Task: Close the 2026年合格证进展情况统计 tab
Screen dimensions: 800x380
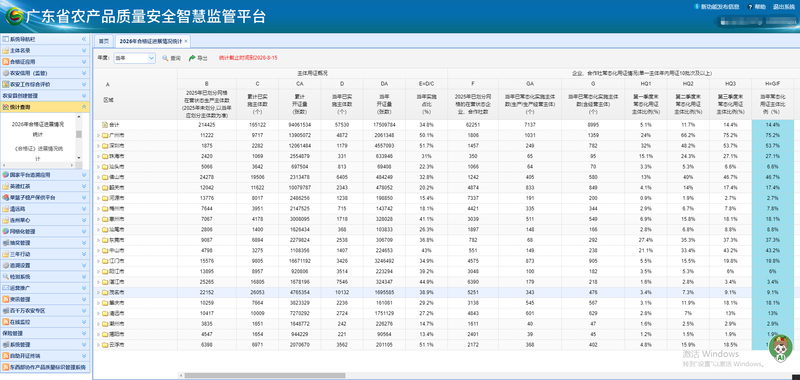Action: click(186, 41)
